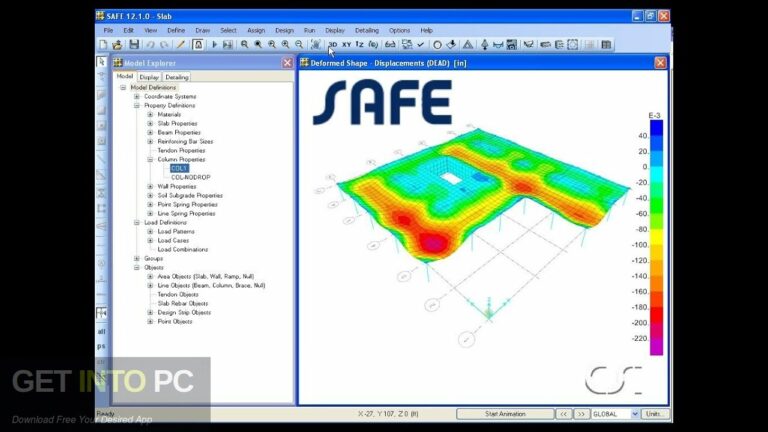Click the Show Deformed Shape triangle icon
This screenshot has height=432, width=768.
click(x=468, y=45)
